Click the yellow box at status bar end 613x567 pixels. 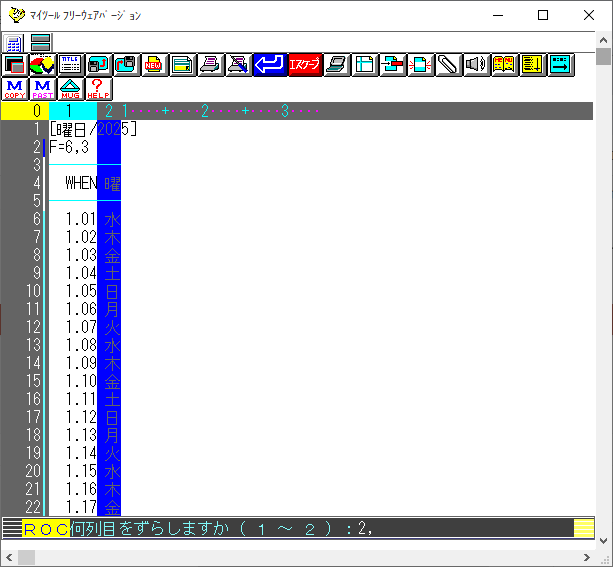pyautogui.click(x=583, y=528)
